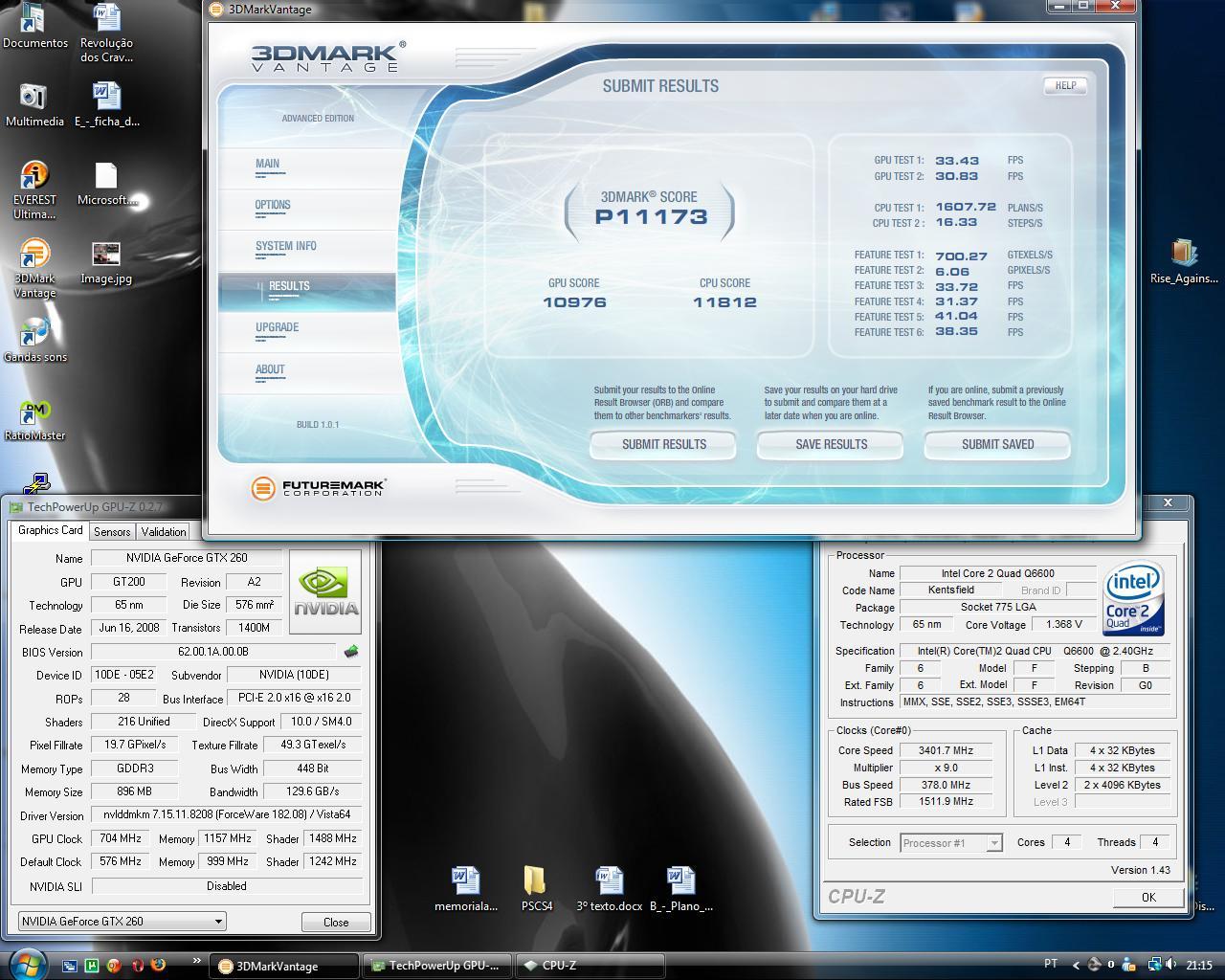The width and height of the screenshot is (1225, 980).
Task: Open the Documentos desktop icon
Action: (34, 26)
